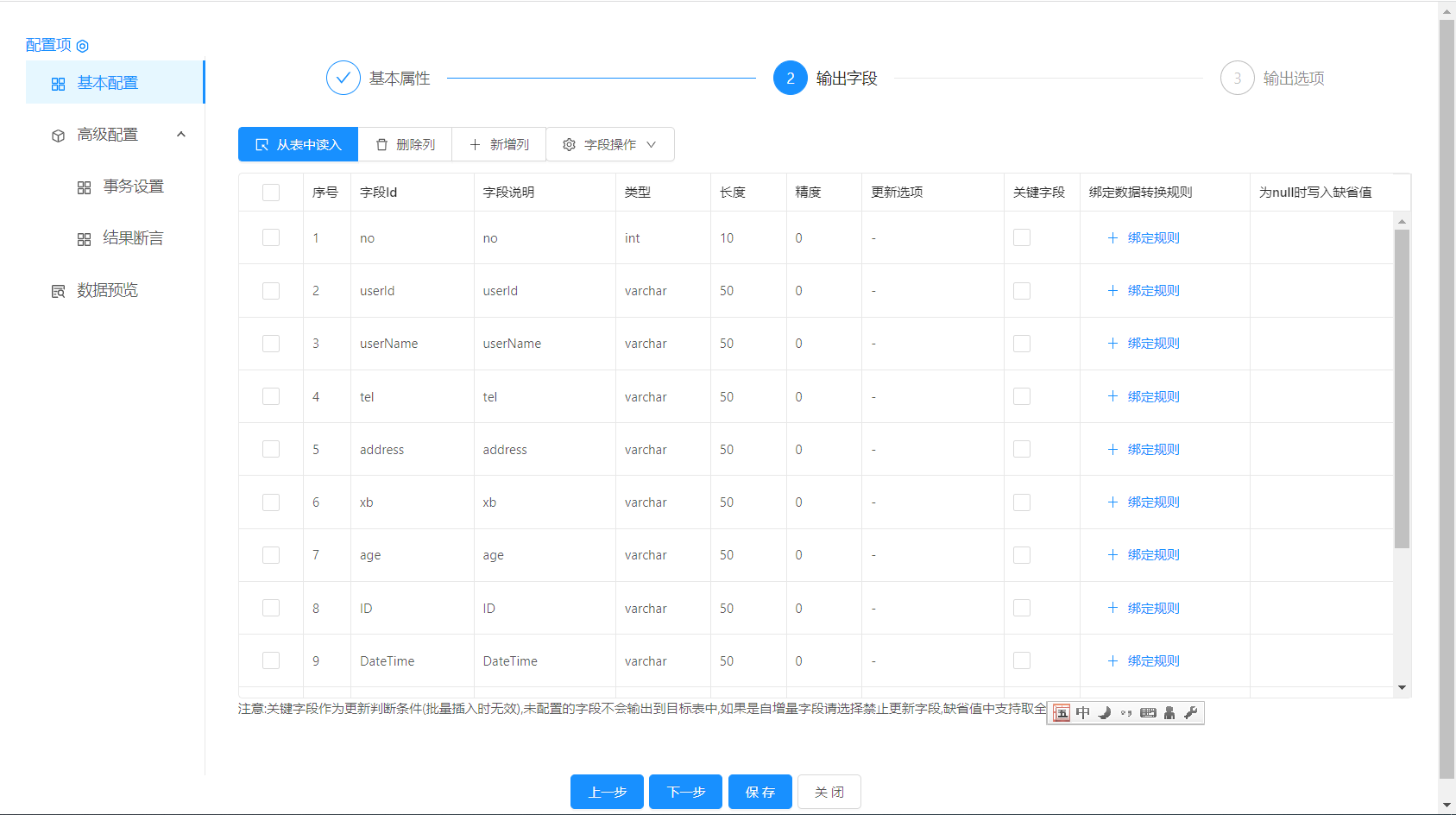Click the table's vertical scrollbar thumb
Screen dimensions: 1456x815
(1402, 389)
